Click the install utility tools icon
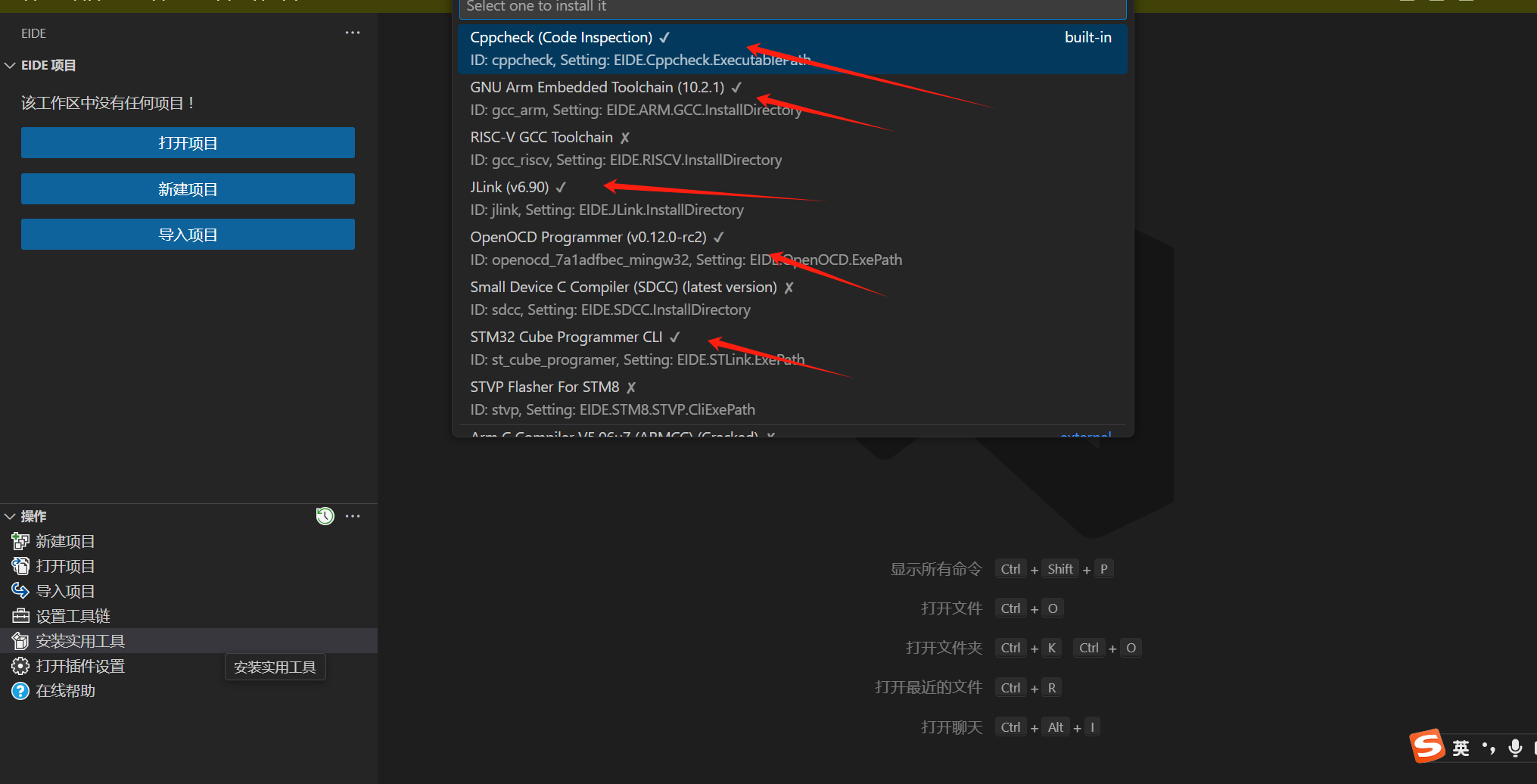Image resolution: width=1537 pixels, height=784 pixels. [20, 641]
